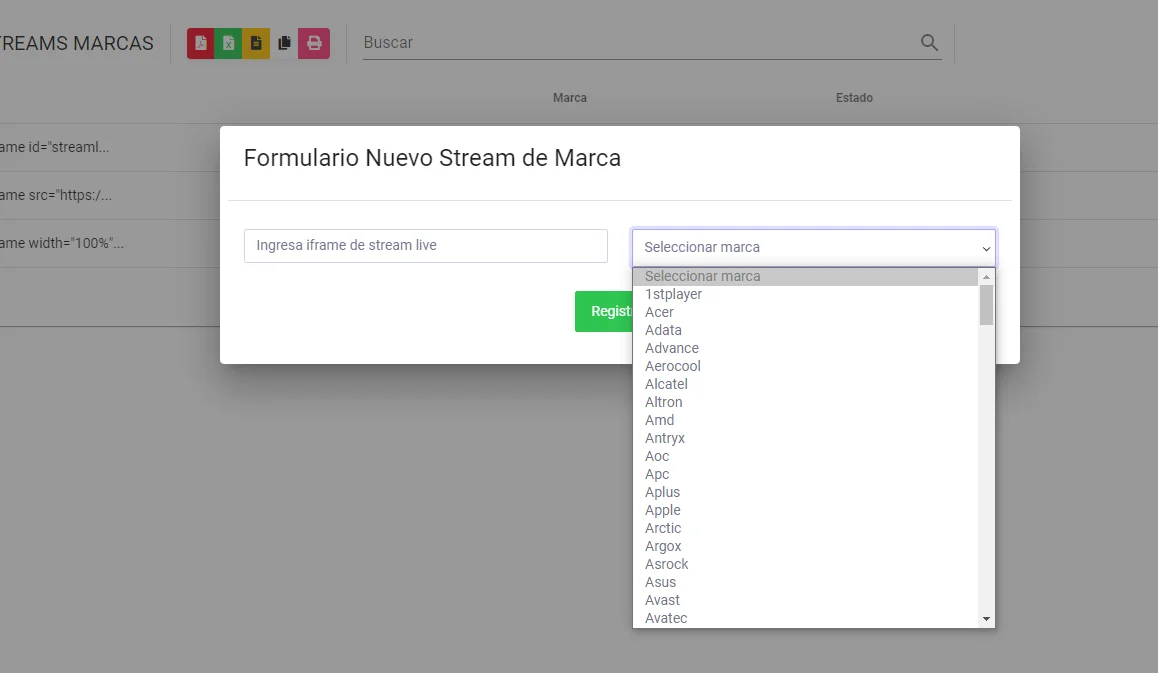Sort table by Estado column header
The image size is (1158, 673).
(x=854, y=98)
